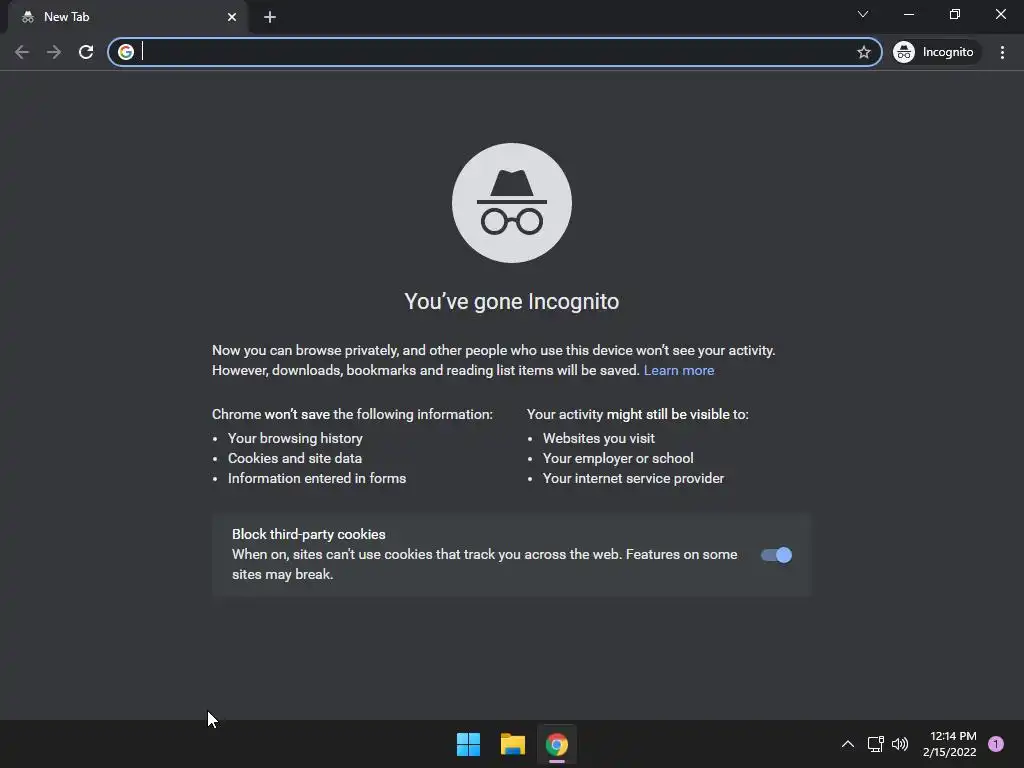
Task: Open the notification badge in tray
Action: [x=996, y=744]
